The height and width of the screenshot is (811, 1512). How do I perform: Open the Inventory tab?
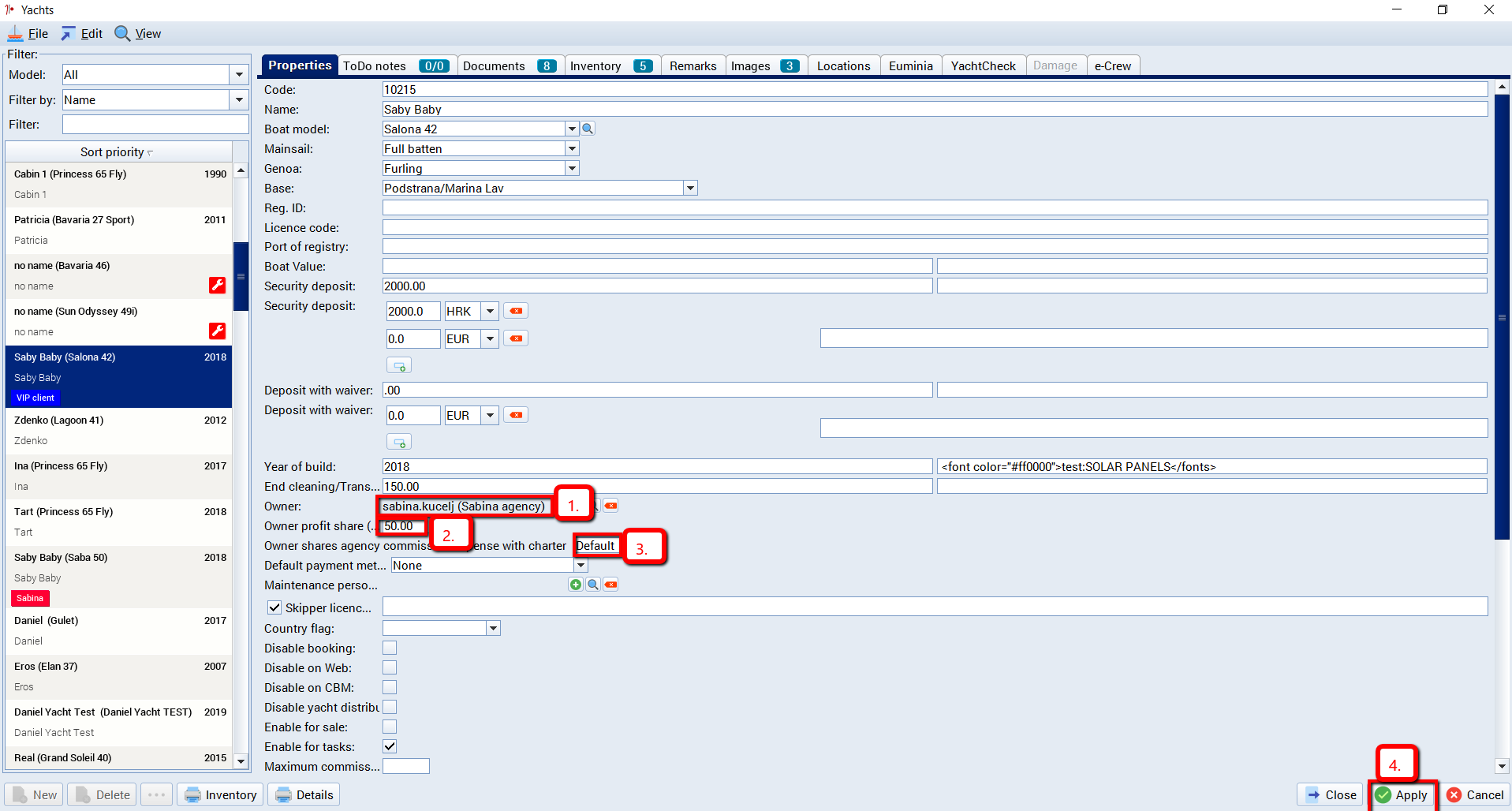pyautogui.click(x=611, y=65)
